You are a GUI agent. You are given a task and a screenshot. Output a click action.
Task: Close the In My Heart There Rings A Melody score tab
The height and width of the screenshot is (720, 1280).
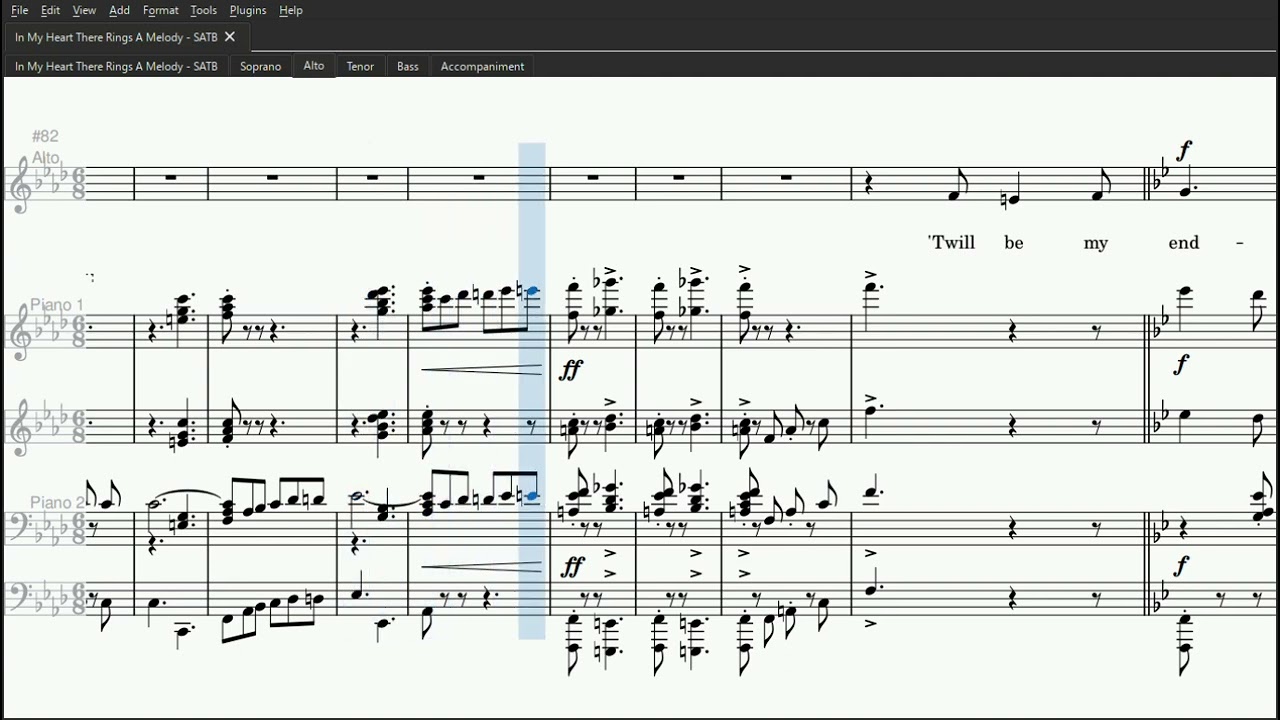[x=230, y=37]
